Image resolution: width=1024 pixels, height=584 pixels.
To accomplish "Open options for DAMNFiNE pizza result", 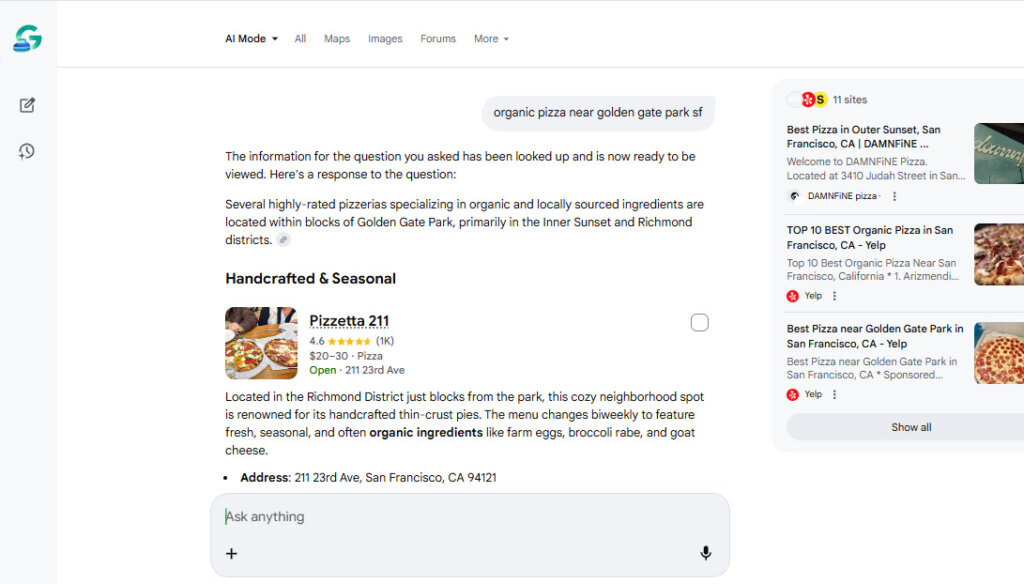I will tap(894, 196).
